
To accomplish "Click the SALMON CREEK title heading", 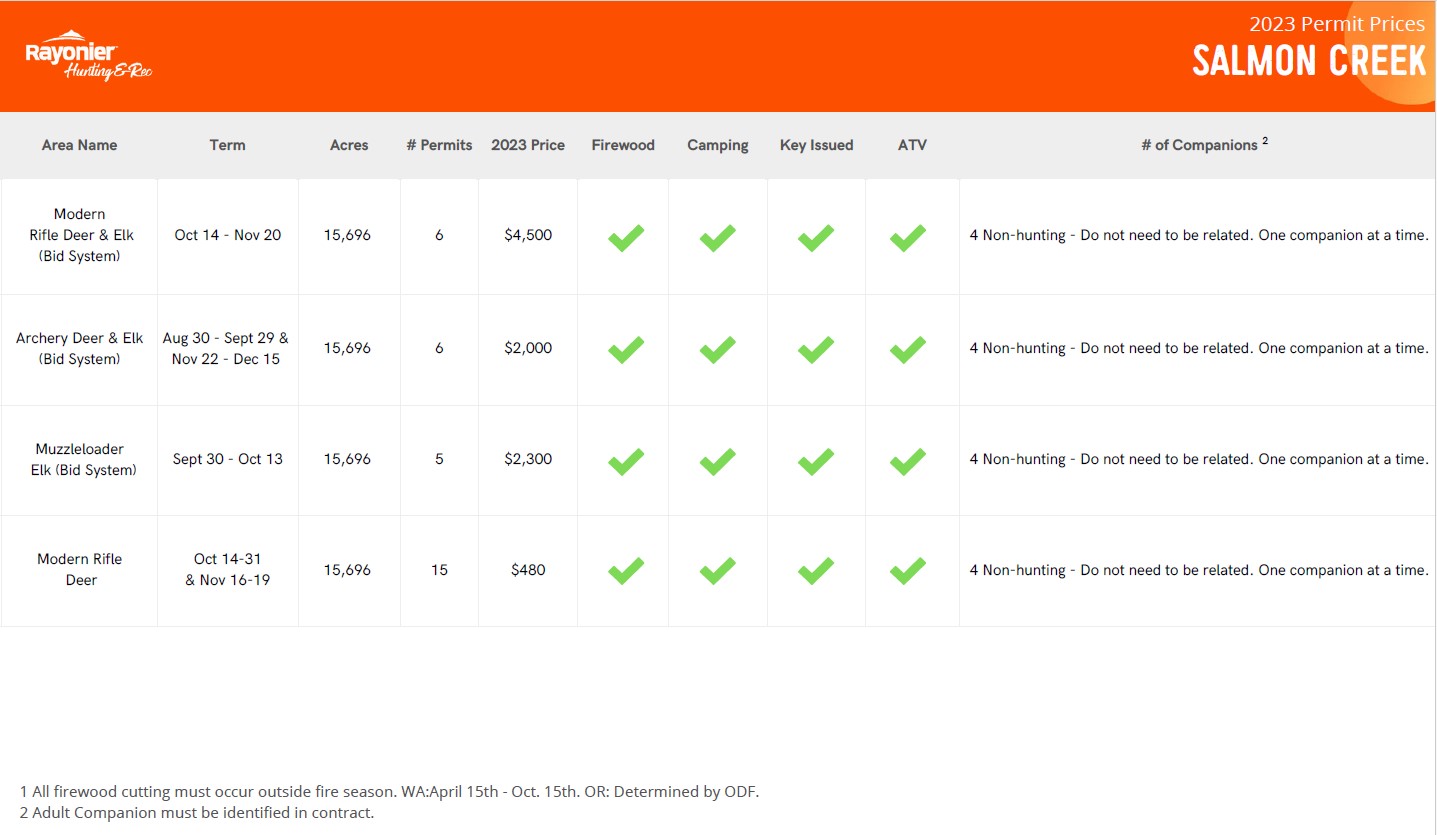I will click(1309, 62).
